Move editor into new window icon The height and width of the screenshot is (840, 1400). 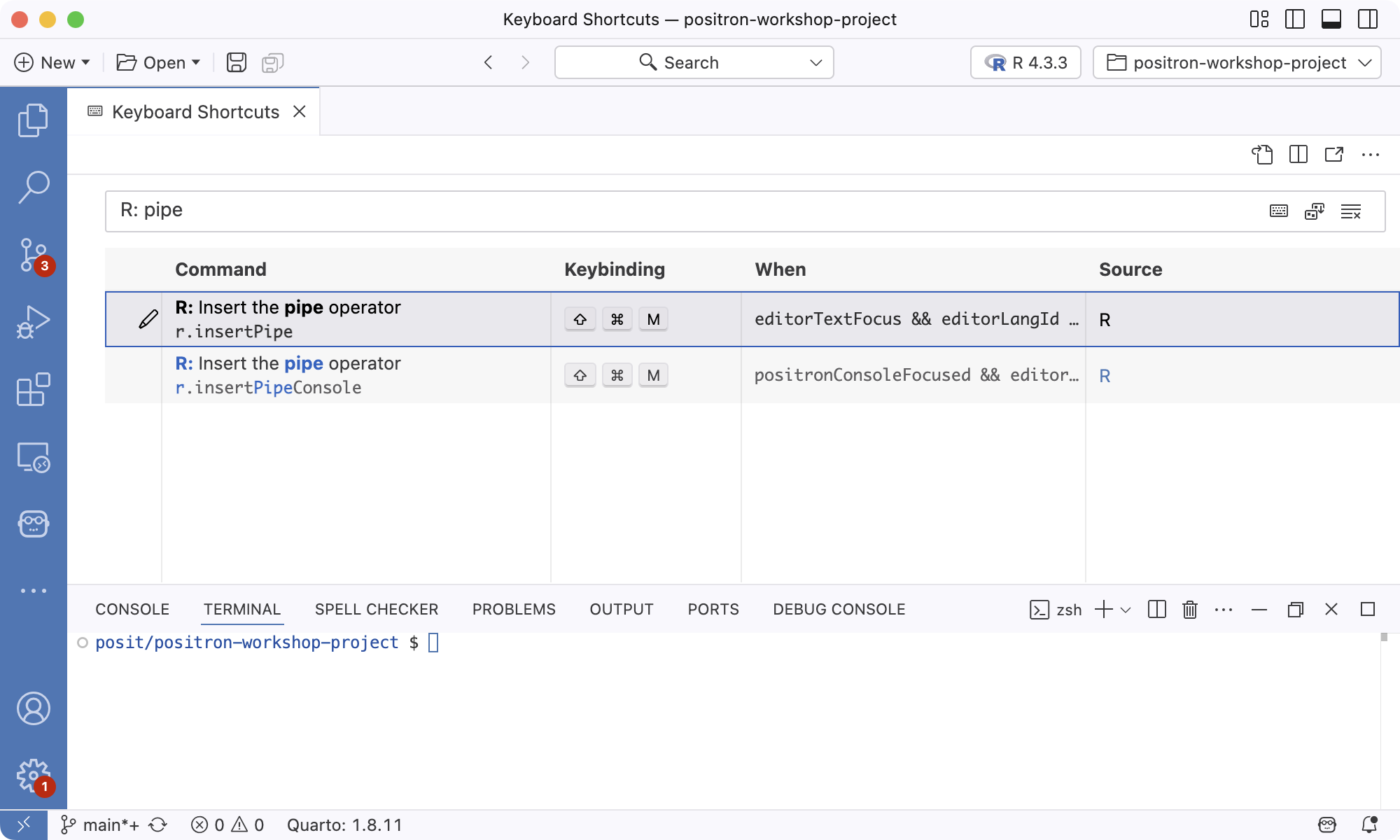1334,154
